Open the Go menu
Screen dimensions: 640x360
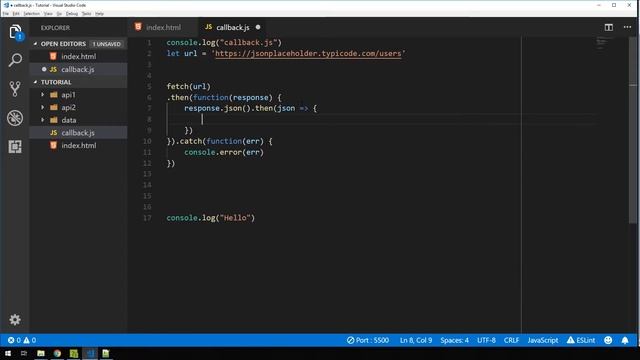tap(59, 13)
